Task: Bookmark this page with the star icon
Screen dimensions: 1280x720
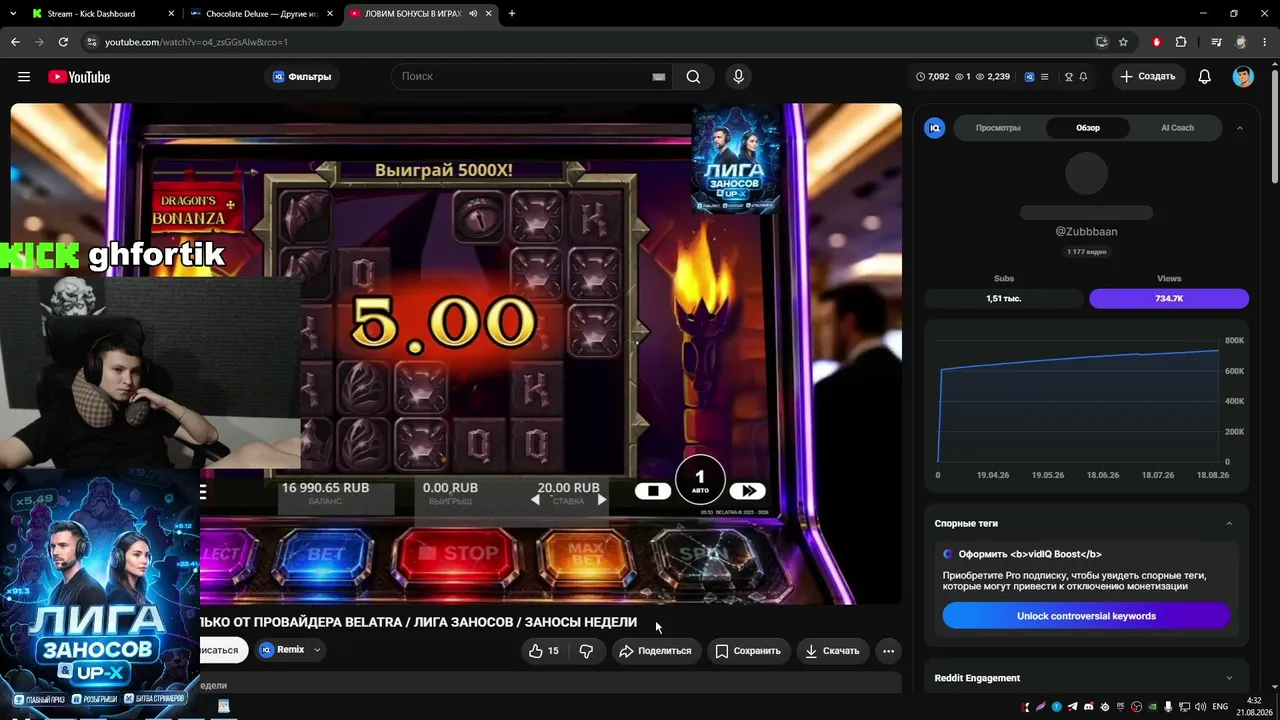Action: tap(1123, 42)
